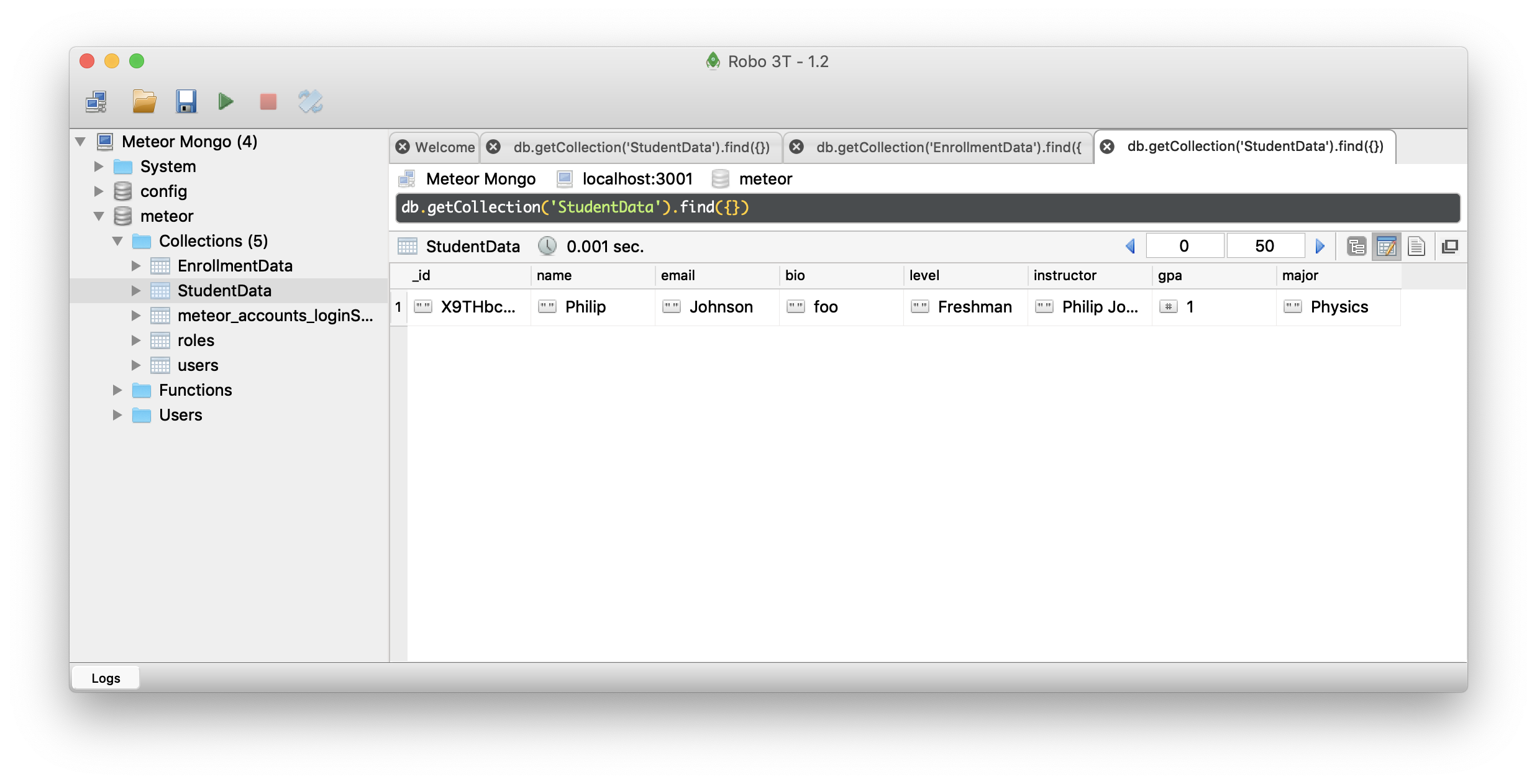Go to previous page of results arrow
Image resolution: width=1537 pixels, height=784 pixels.
1130,247
